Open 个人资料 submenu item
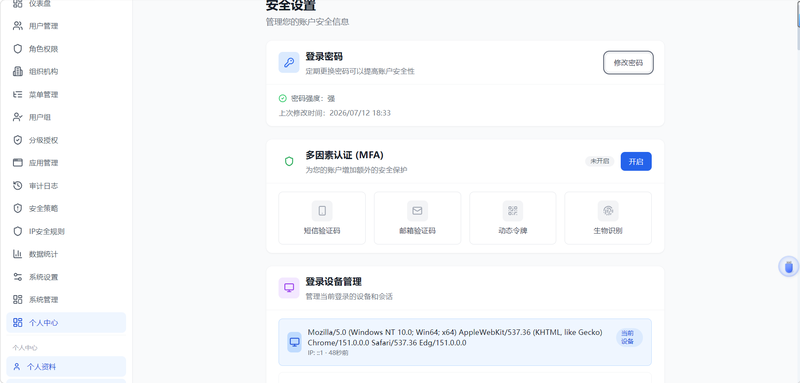 [66, 367]
